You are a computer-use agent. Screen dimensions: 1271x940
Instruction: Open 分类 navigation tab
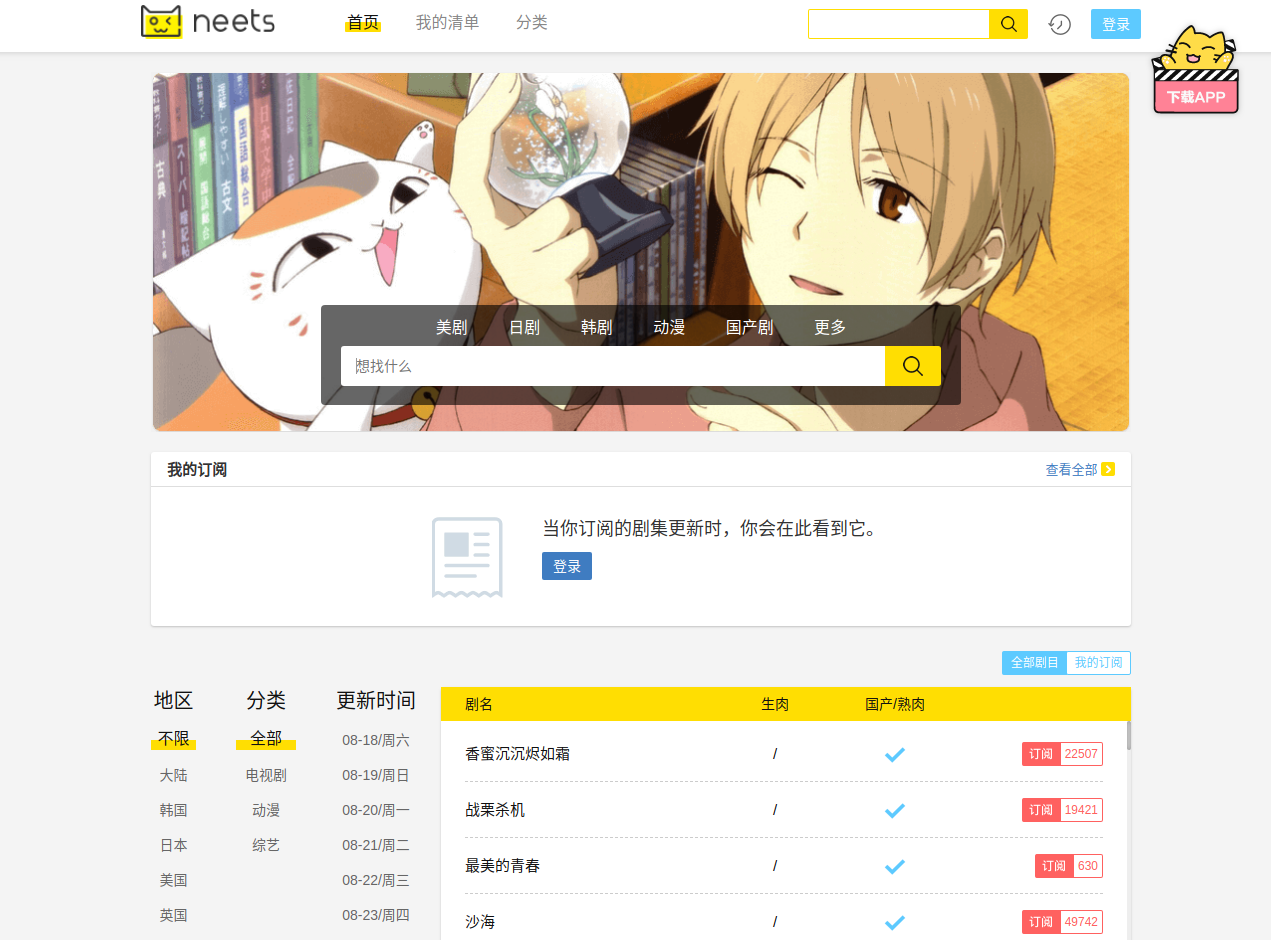(531, 23)
